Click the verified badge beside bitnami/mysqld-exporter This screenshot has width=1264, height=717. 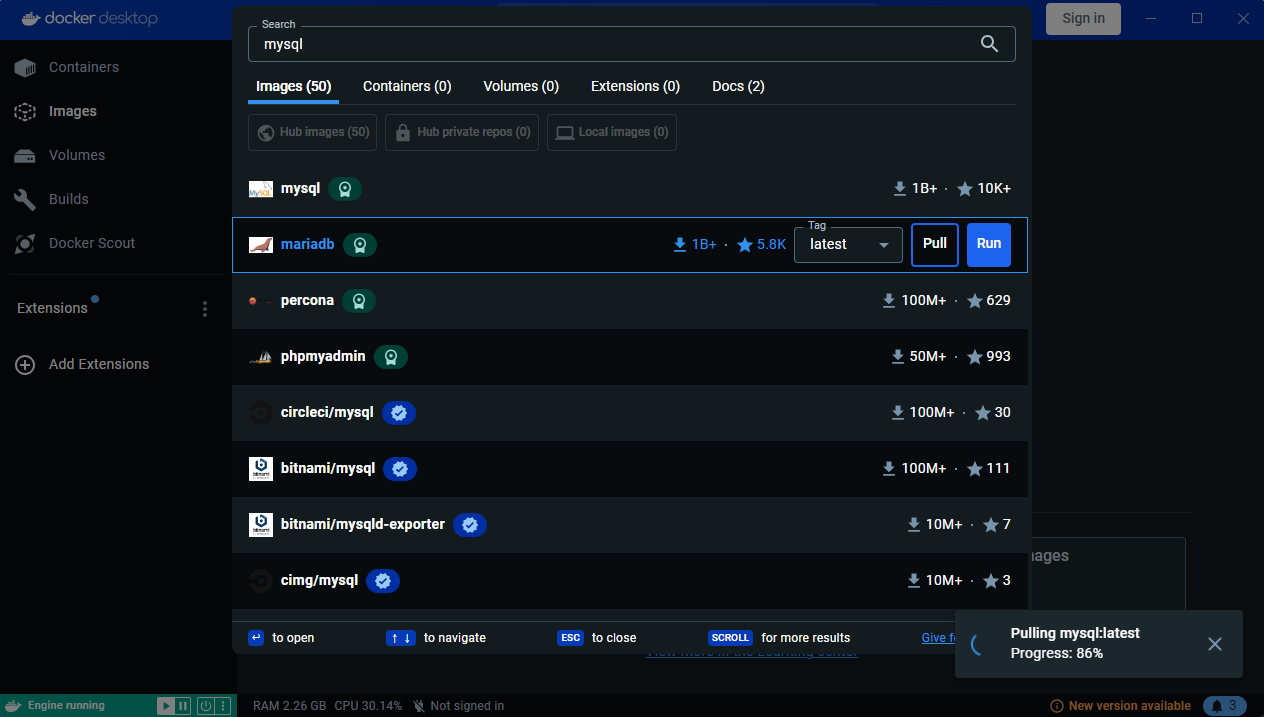[x=470, y=525]
